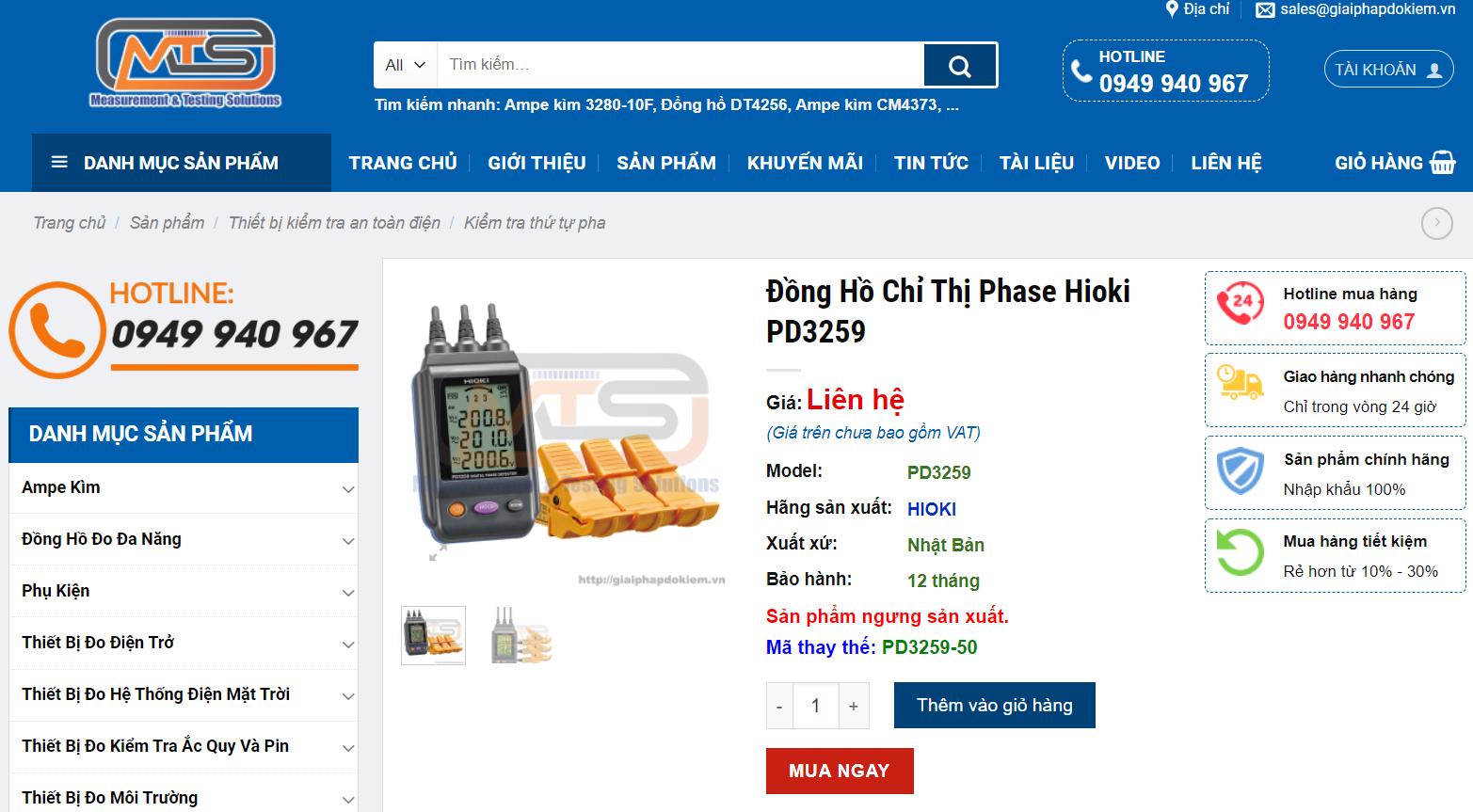
Task: Go to next product arrow in breadcrumb bar
Action: (x=1436, y=223)
